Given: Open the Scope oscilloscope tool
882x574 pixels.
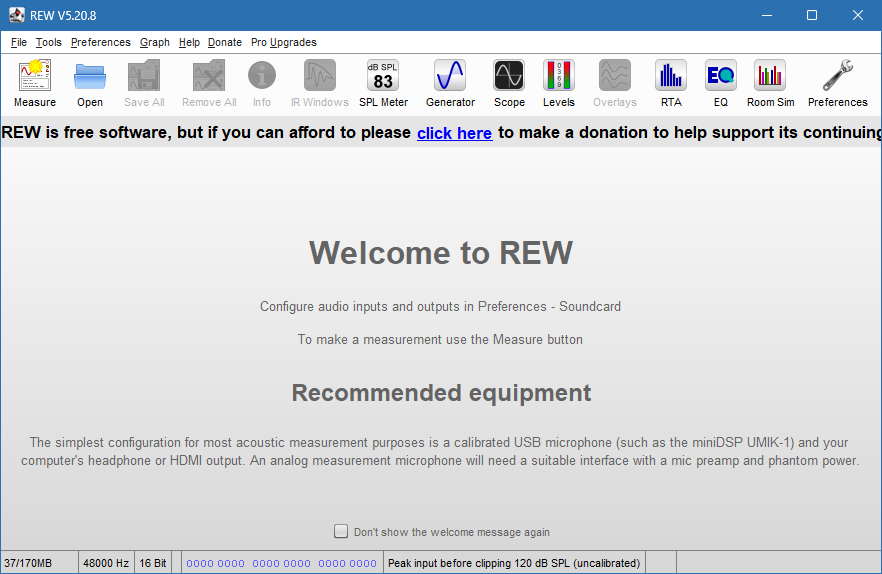Looking at the screenshot, I should (x=509, y=76).
